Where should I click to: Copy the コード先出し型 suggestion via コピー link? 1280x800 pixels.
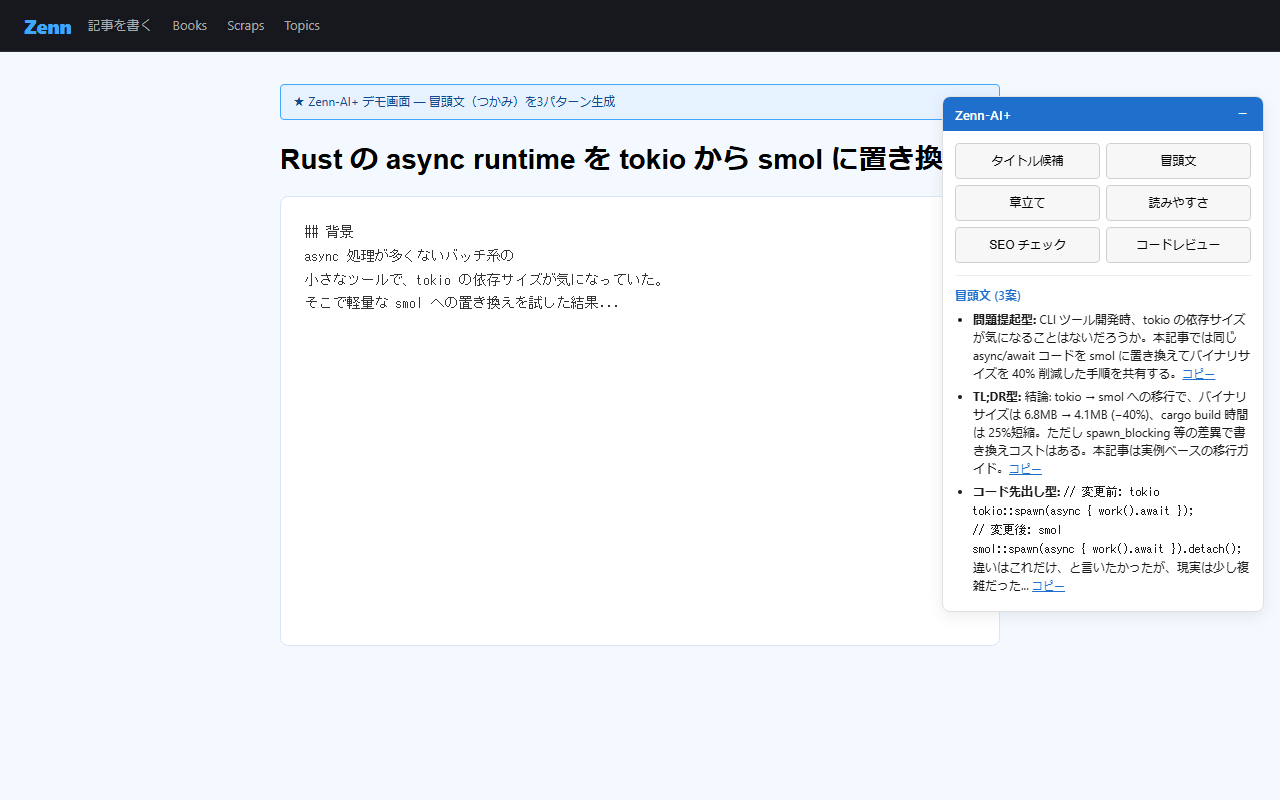(1048, 587)
